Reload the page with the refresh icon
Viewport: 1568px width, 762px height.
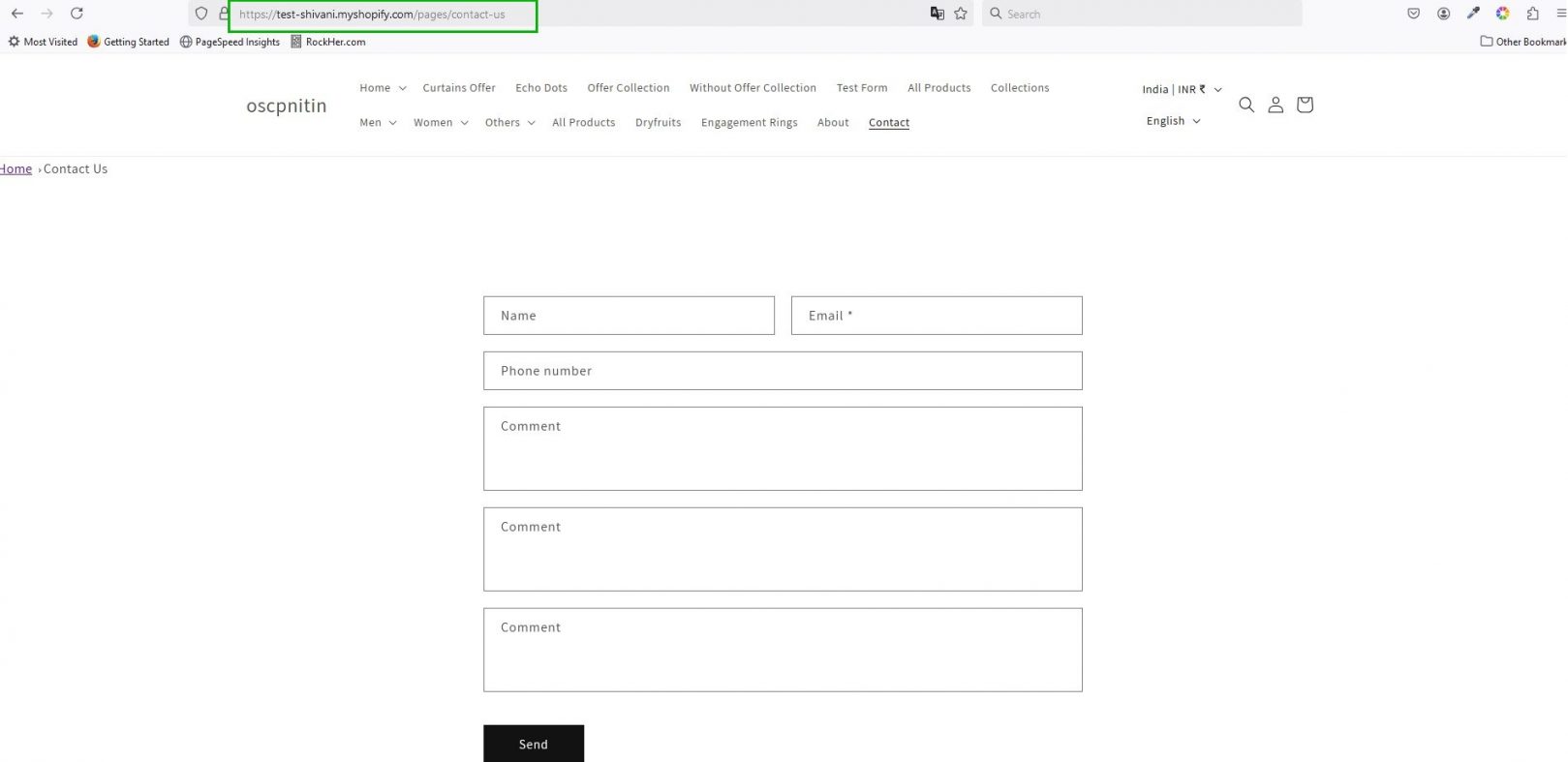[x=77, y=14]
